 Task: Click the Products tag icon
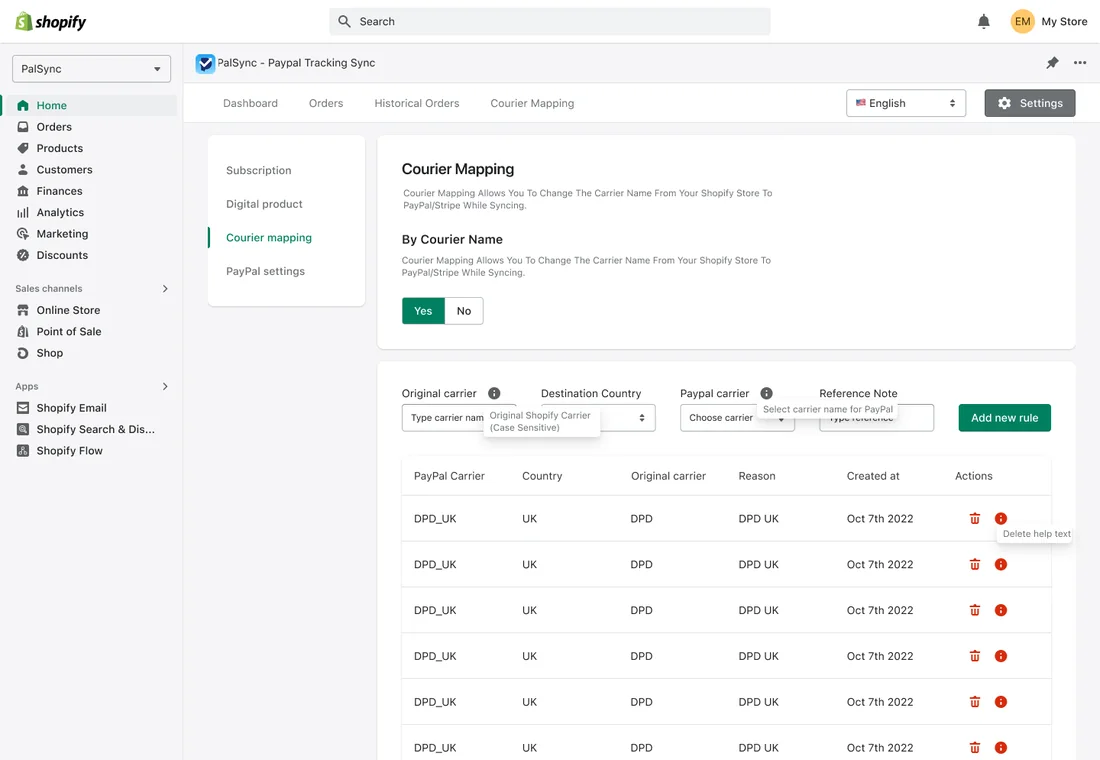[23, 148]
